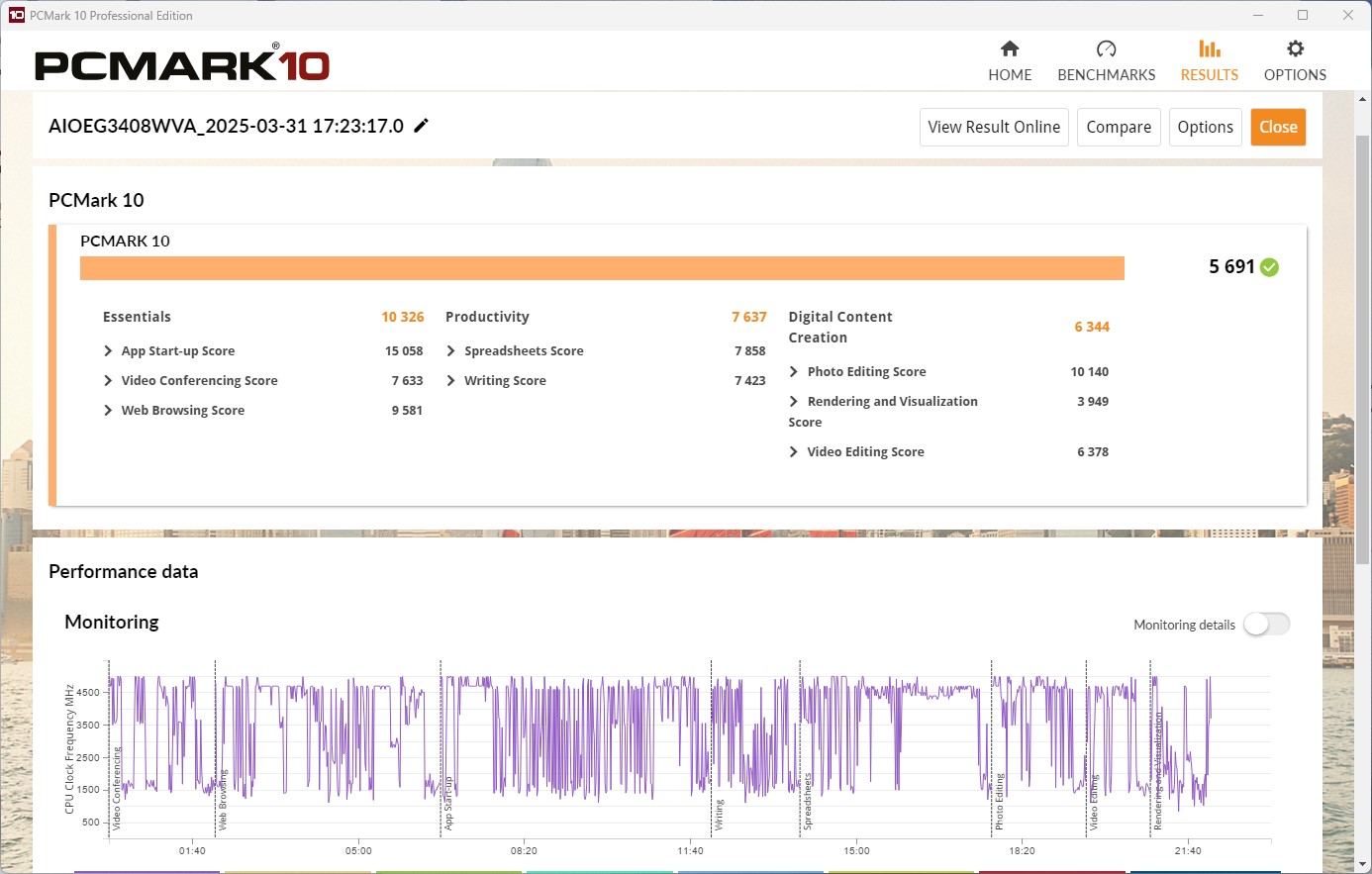The width and height of the screenshot is (1372, 874).
Task: Click the Benchmarks gauge icon
Action: coord(1106,49)
